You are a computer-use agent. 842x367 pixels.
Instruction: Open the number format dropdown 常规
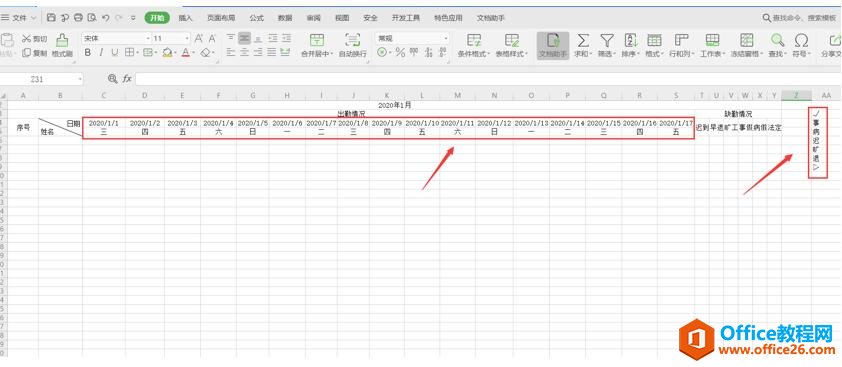tap(446, 39)
